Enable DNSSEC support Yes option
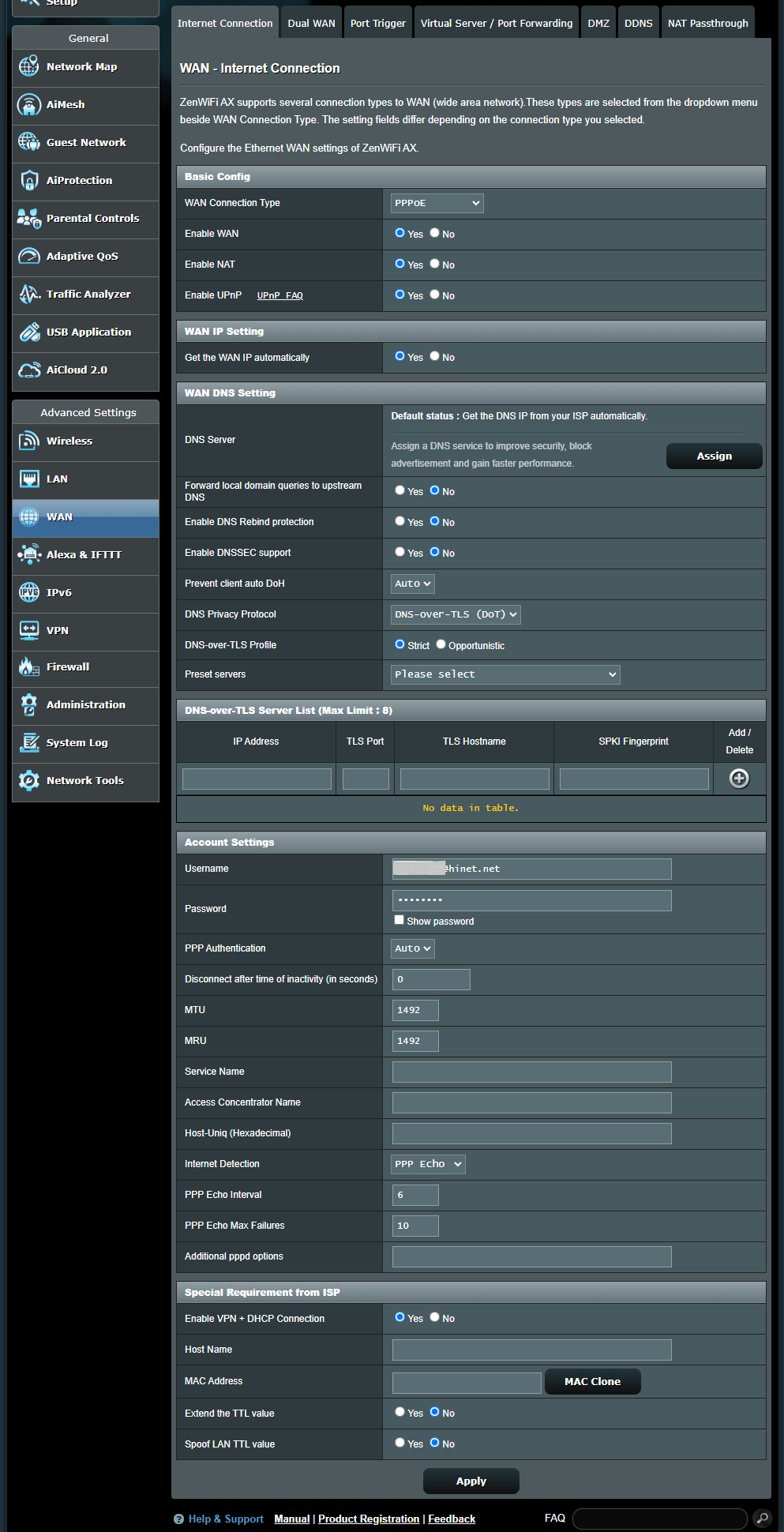784x1532 pixels. coord(400,552)
